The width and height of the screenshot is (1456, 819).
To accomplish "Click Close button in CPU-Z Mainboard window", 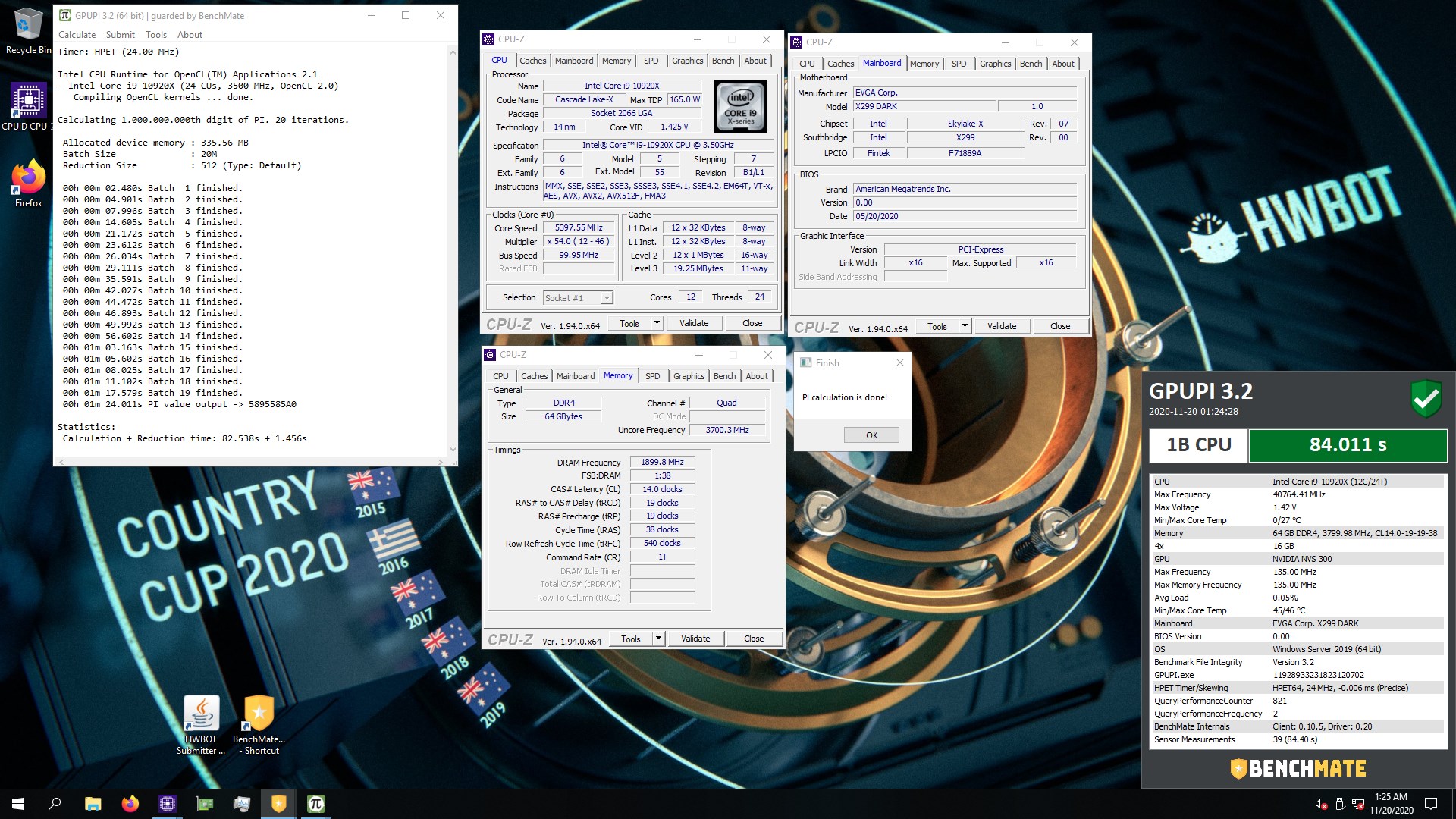I will 1060,326.
